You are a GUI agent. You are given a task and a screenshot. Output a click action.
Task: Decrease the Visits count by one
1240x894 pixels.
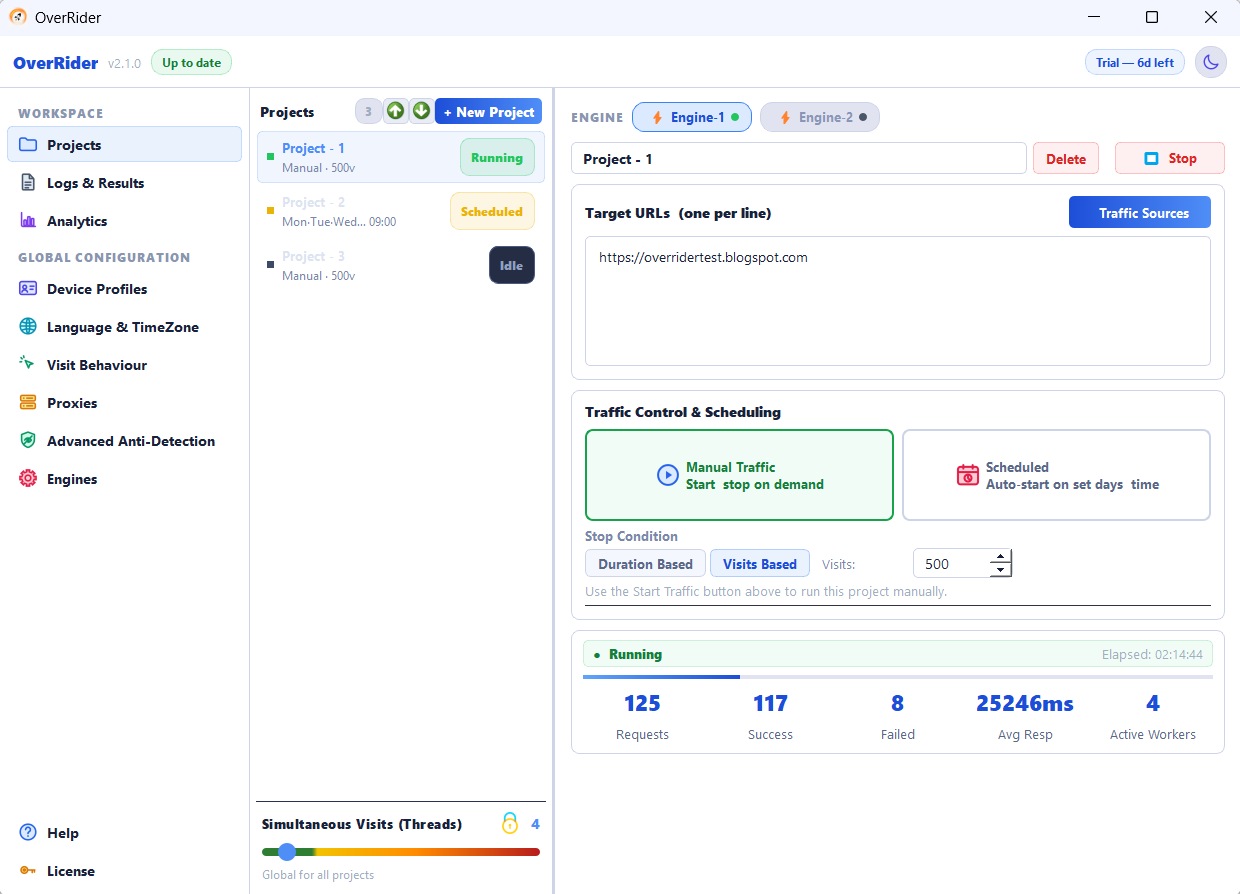(1000, 570)
